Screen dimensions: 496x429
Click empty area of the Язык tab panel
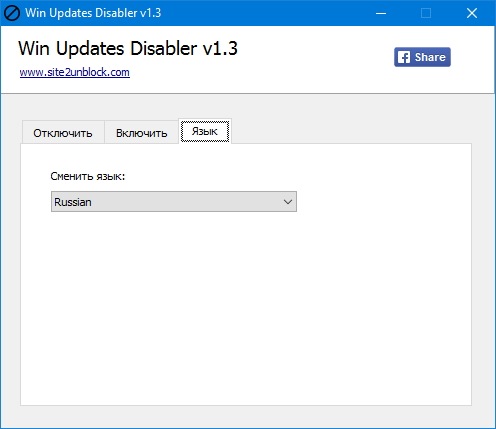pos(246,307)
